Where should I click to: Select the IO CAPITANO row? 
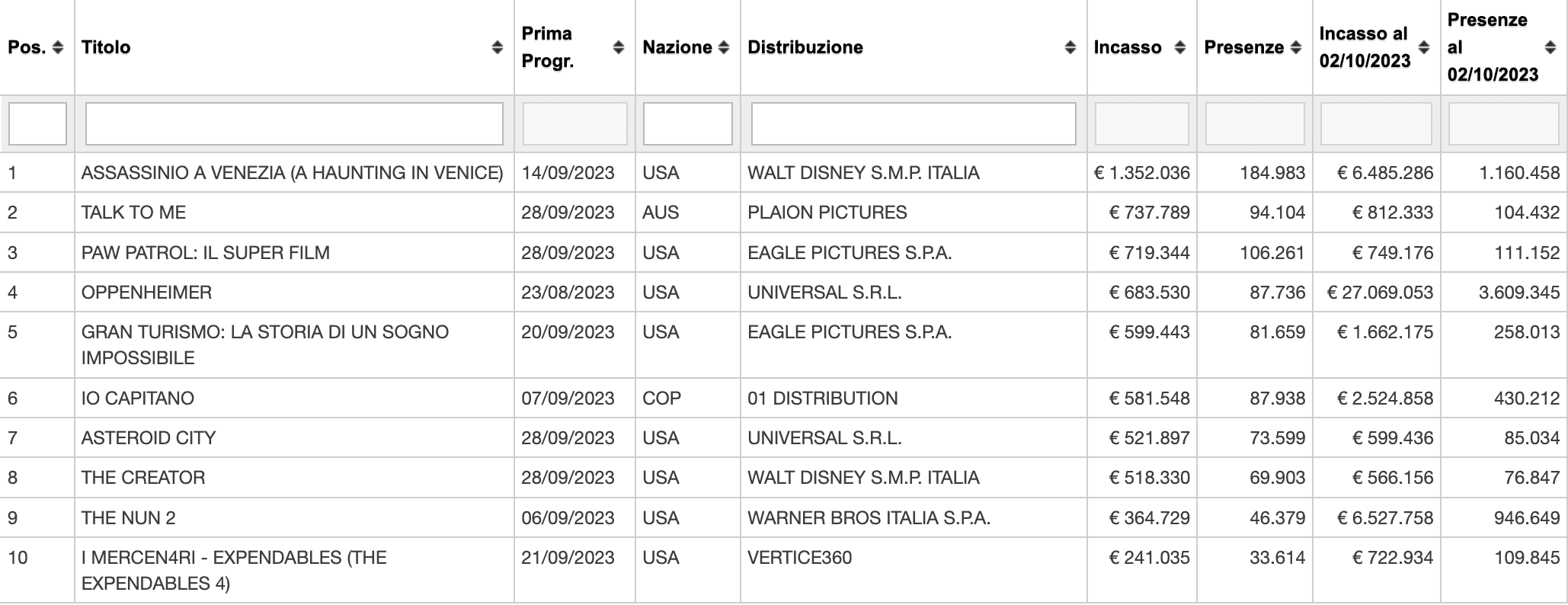[784, 399]
